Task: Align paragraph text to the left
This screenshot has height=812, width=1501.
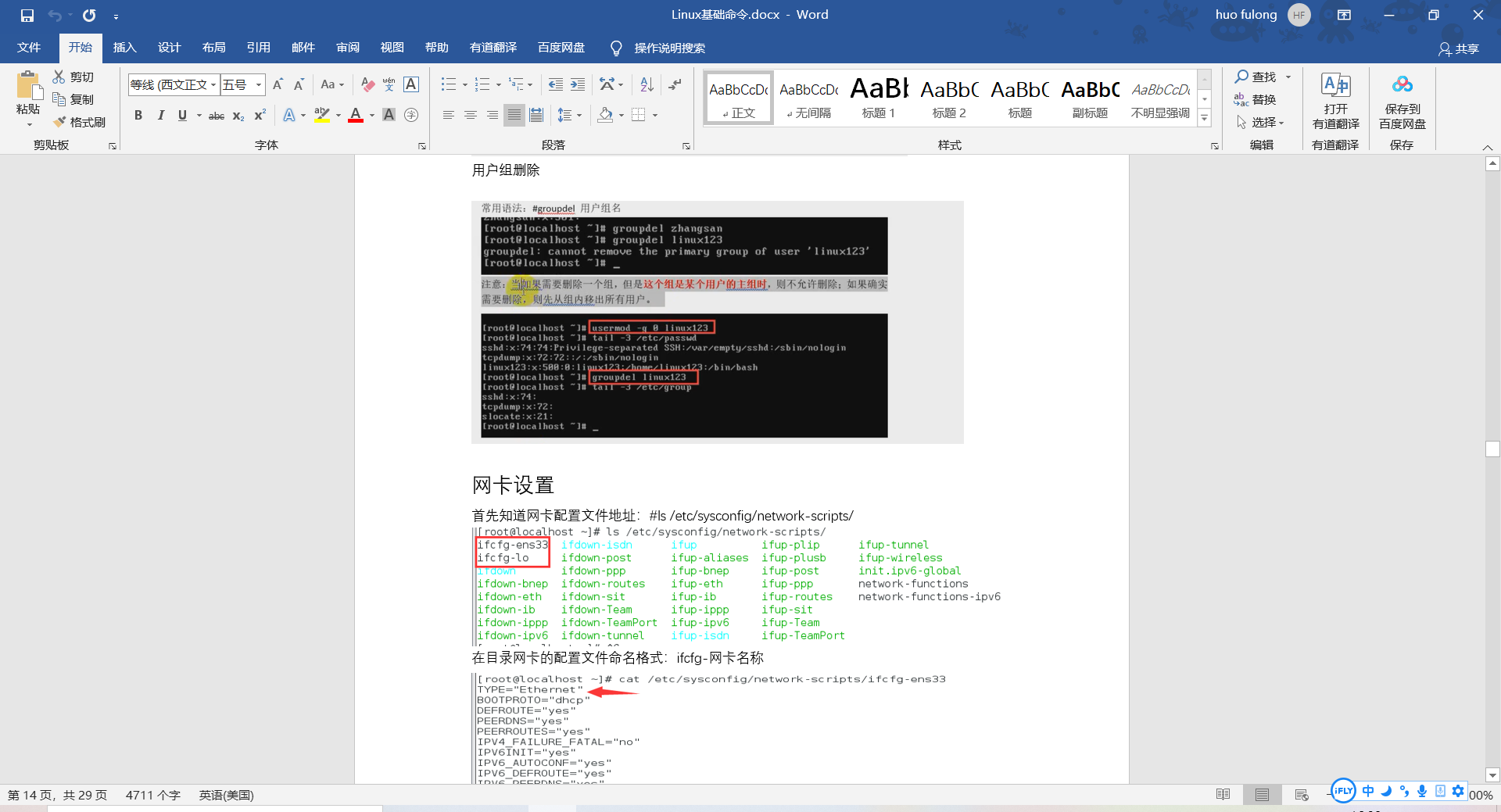Action: pos(448,115)
